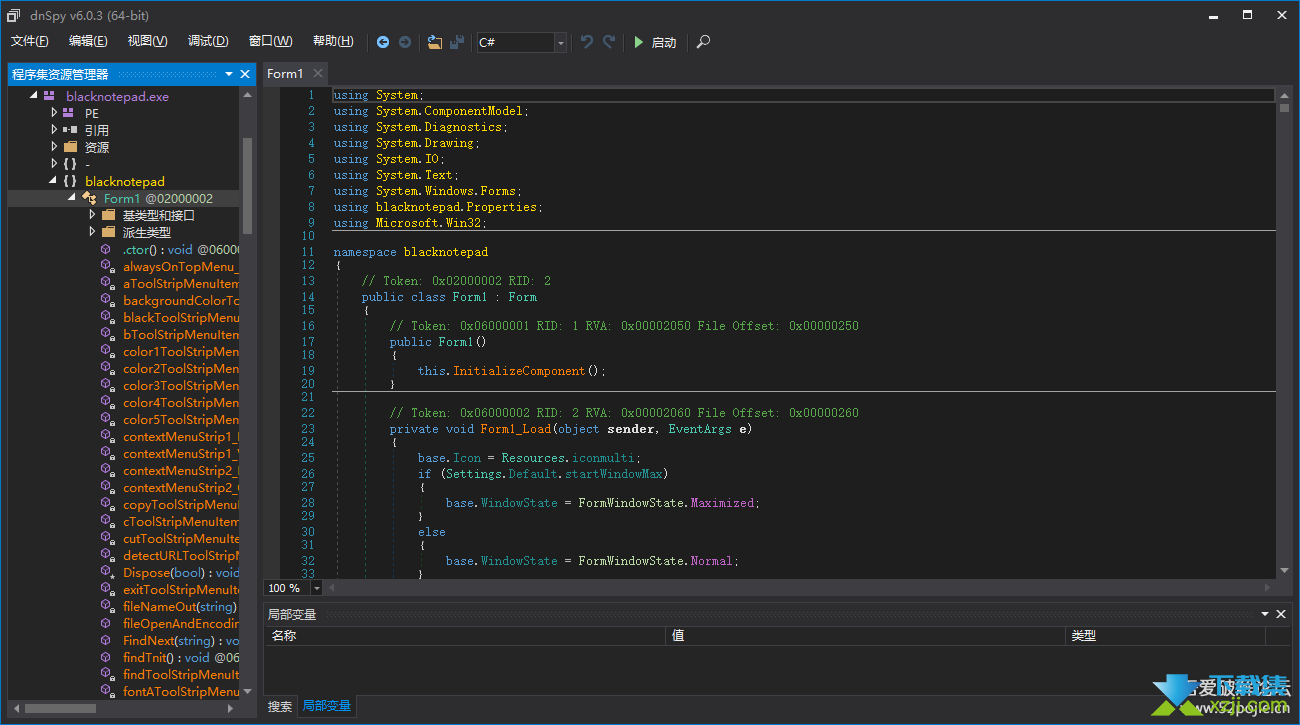Expand the 资源 resources node
Image resolution: width=1300 pixels, height=725 pixels.
[55, 147]
